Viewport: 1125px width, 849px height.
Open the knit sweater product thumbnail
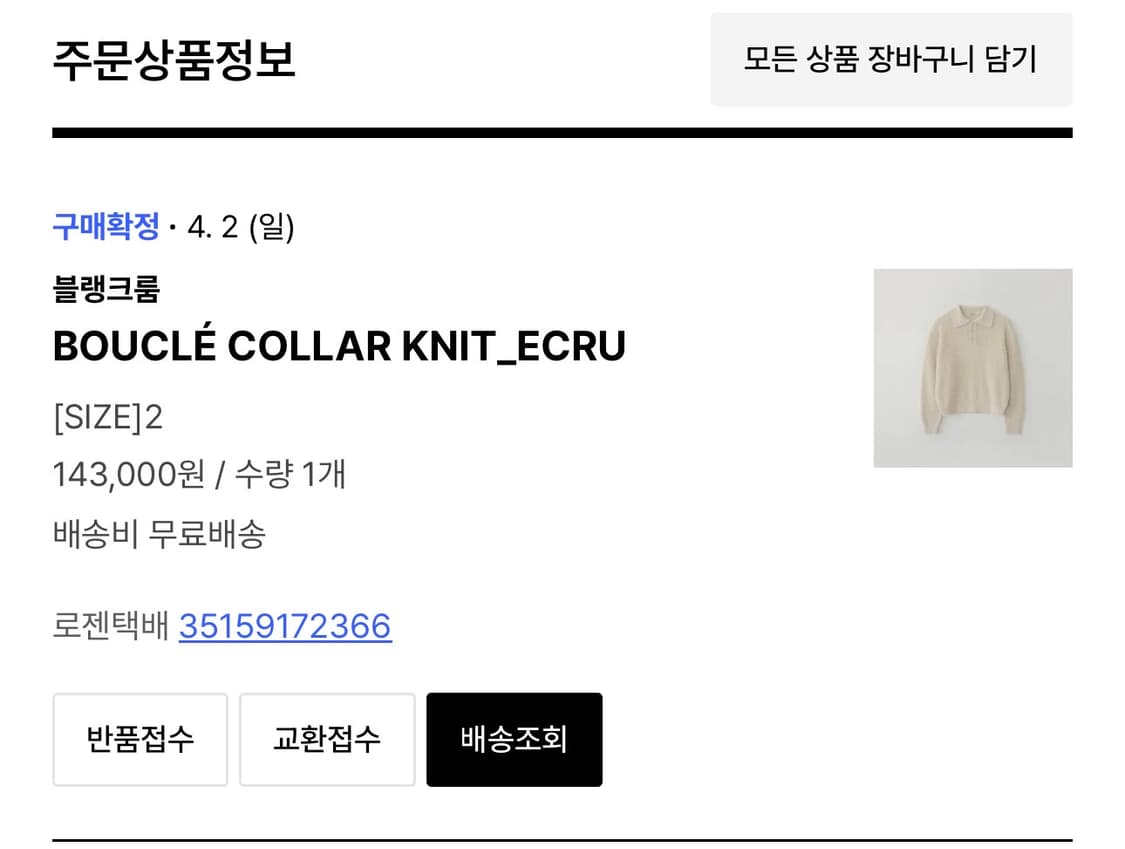pos(973,368)
